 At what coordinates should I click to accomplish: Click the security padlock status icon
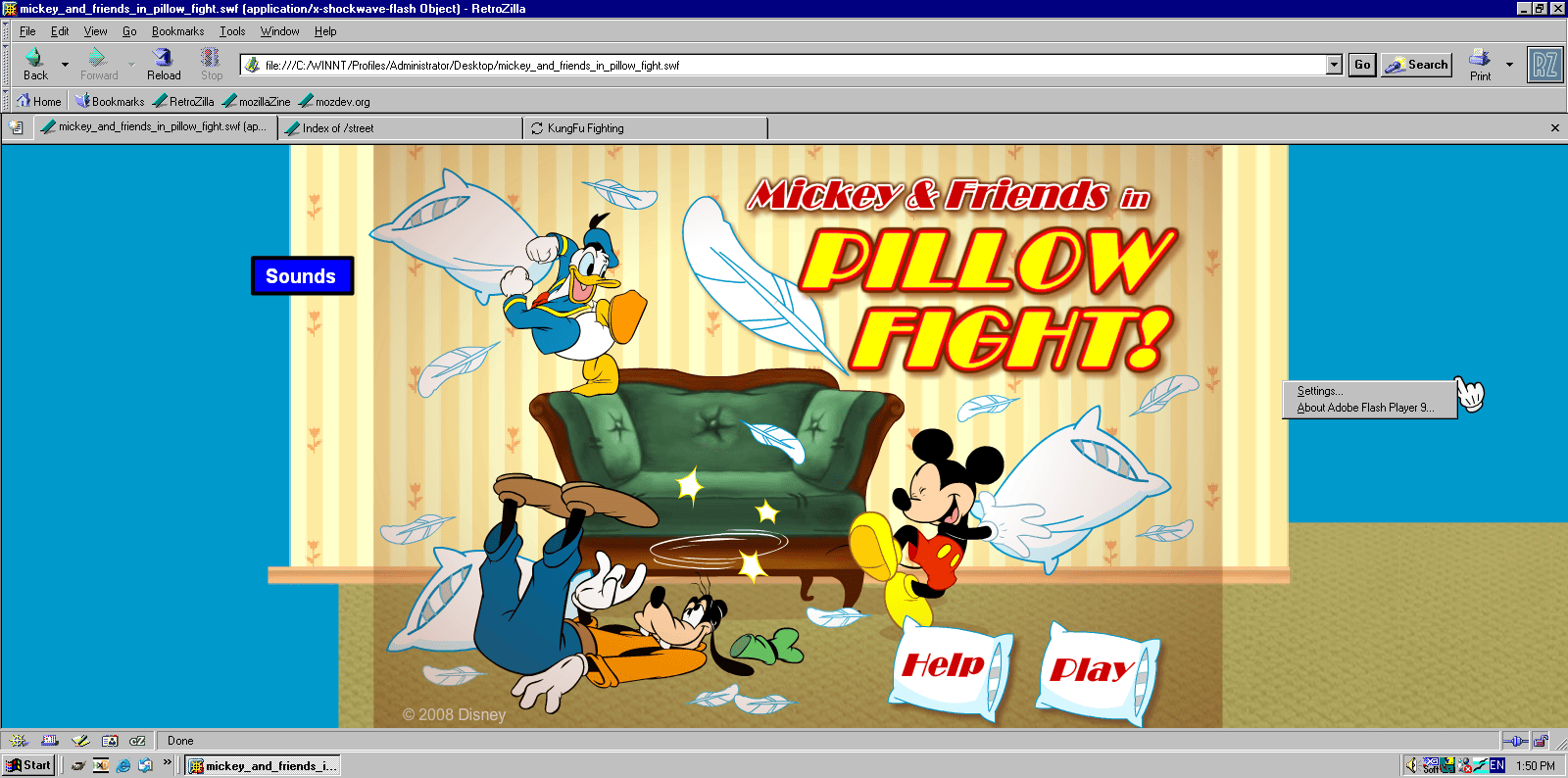(1541, 741)
